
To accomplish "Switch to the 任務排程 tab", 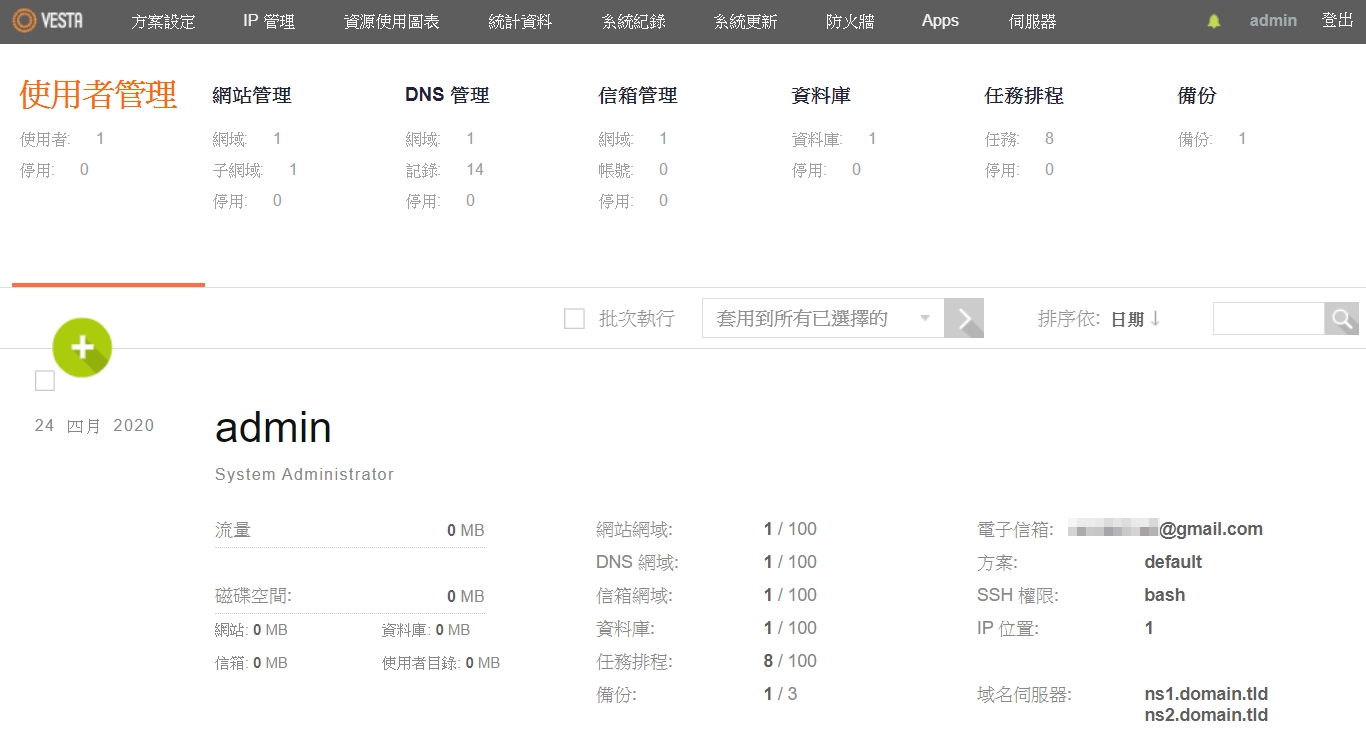I will pyautogui.click(x=1024, y=96).
